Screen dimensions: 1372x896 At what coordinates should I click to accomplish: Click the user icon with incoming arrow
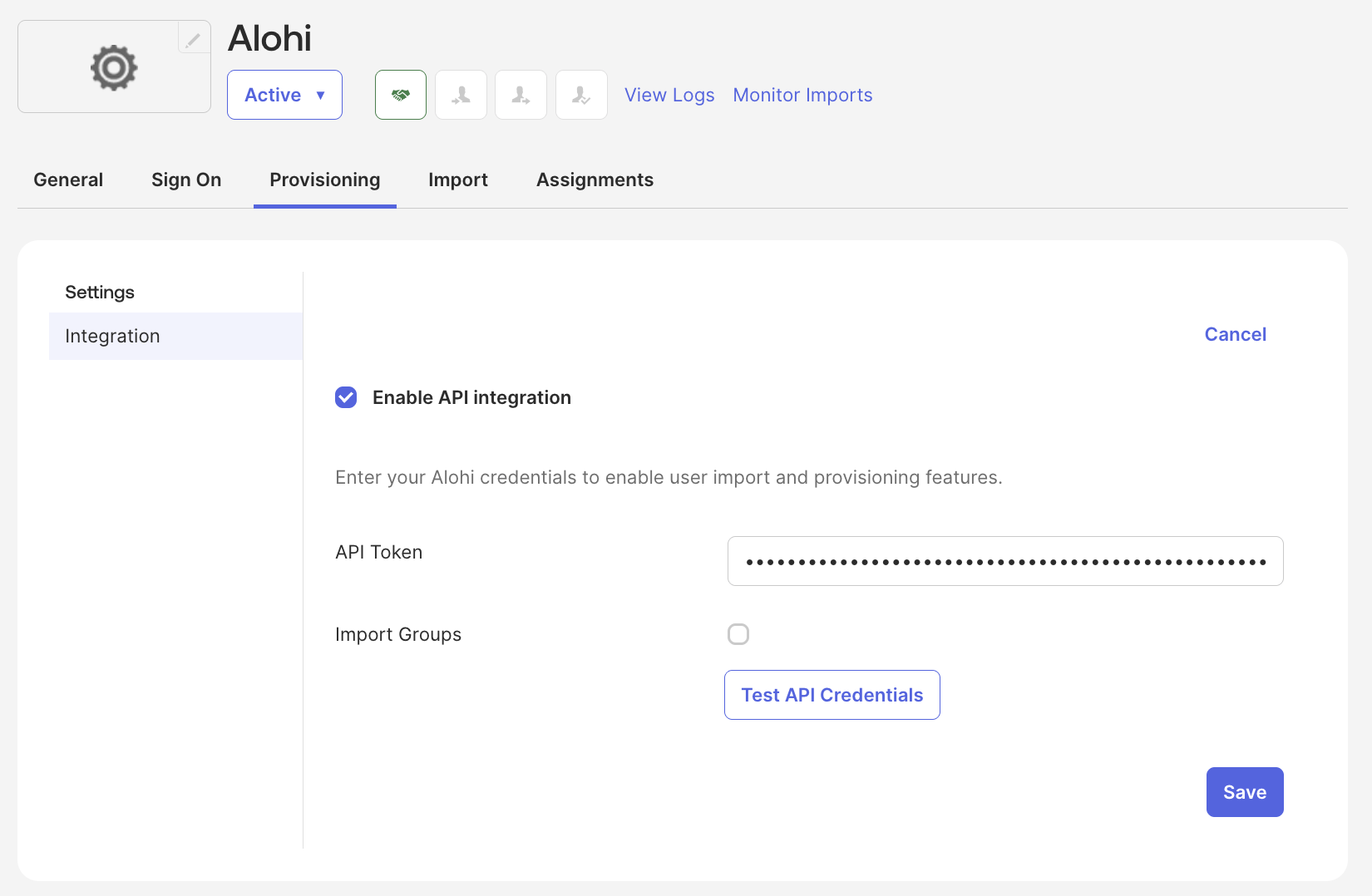[x=461, y=95]
